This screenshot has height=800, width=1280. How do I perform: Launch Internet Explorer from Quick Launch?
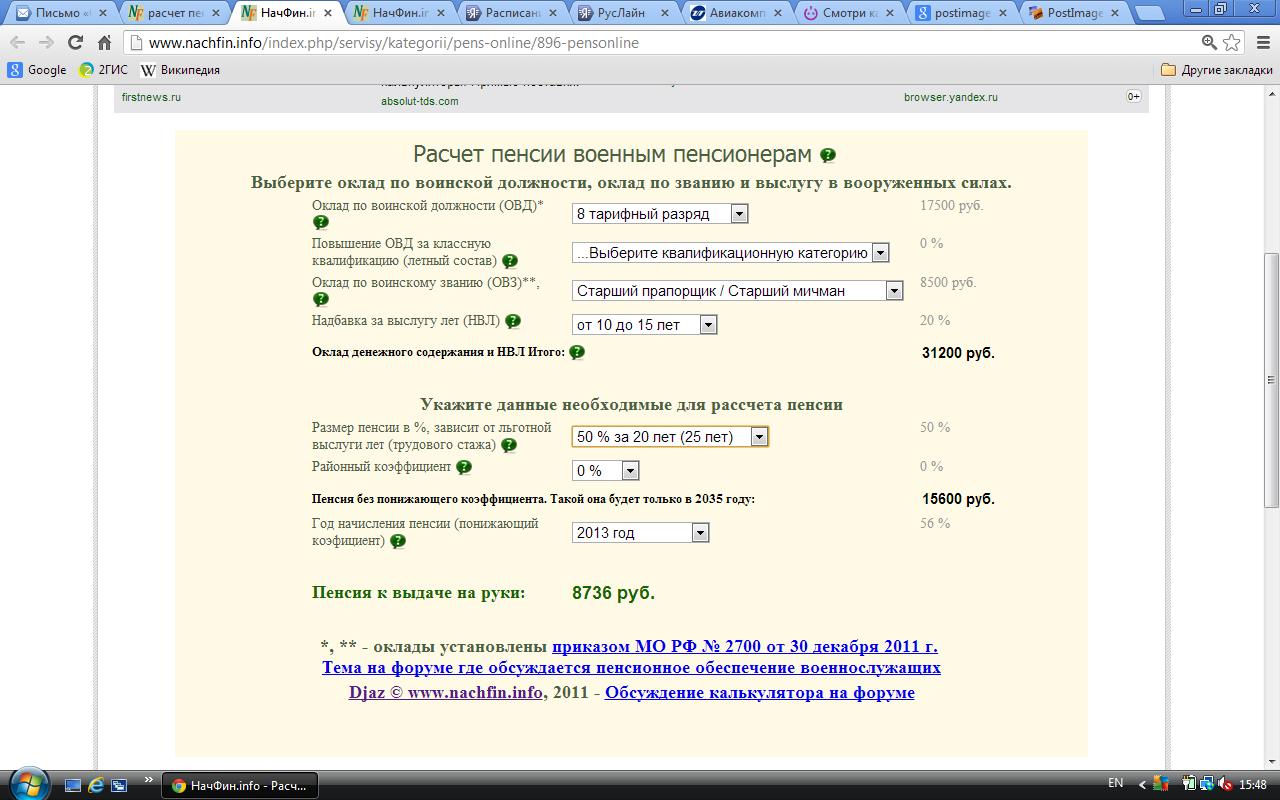pyautogui.click(x=96, y=786)
